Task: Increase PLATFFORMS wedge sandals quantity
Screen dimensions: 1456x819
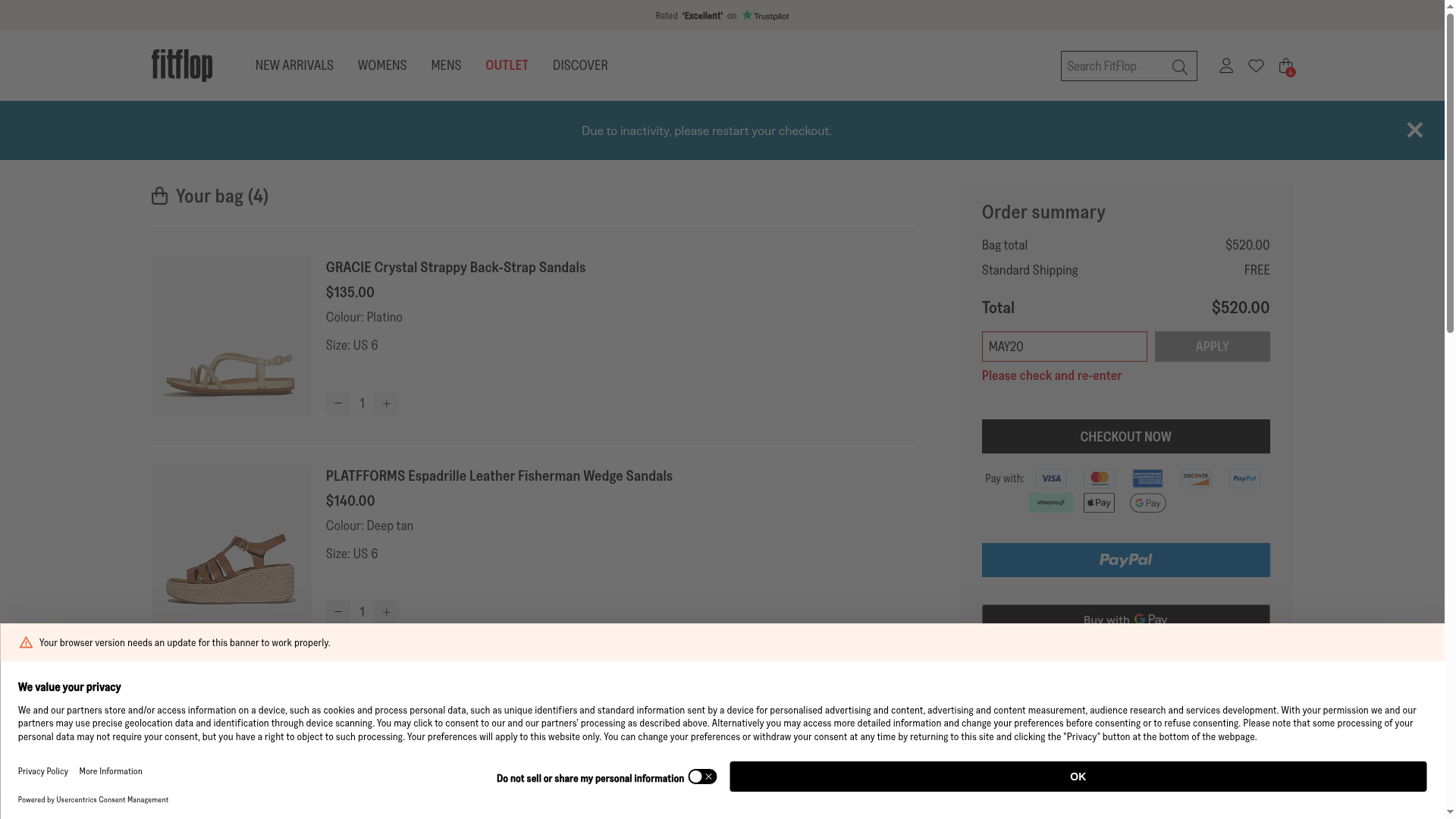Action: 387,612
